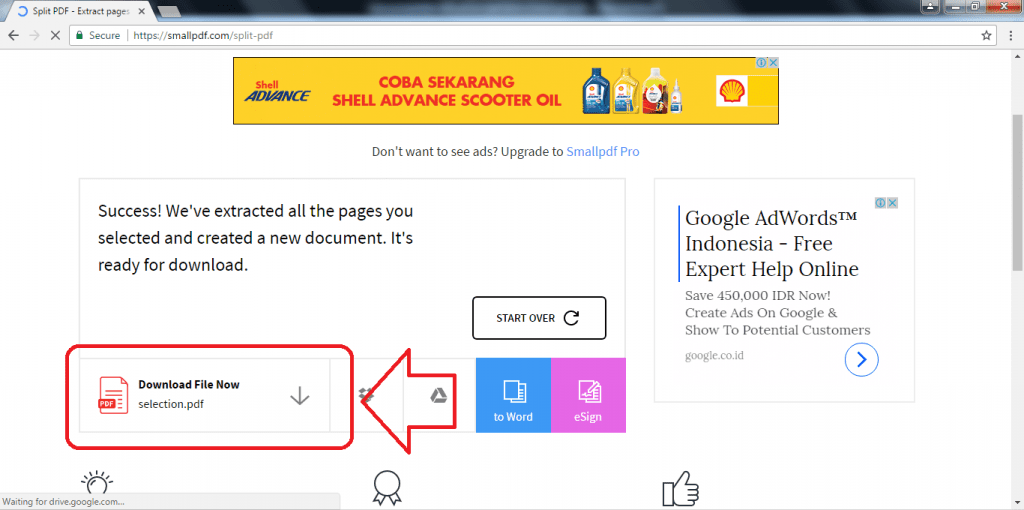Image resolution: width=1024 pixels, height=510 pixels.
Task: Click the blue arrow in AdWords ad
Action: 861,359
